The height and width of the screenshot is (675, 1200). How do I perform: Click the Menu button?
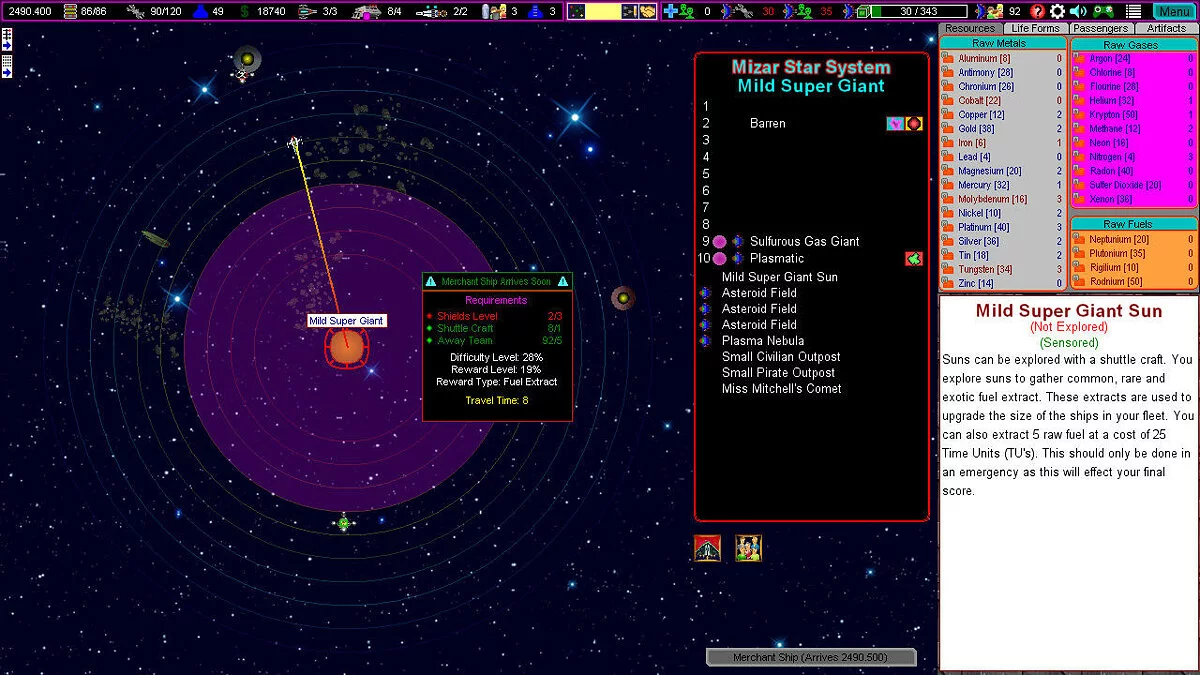tap(1173, 11)
